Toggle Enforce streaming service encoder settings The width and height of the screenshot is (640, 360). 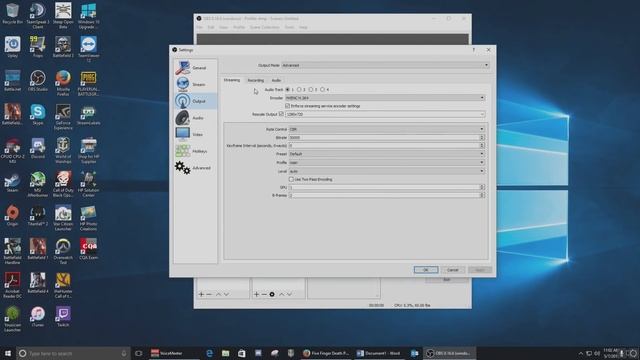coord(288,106)
